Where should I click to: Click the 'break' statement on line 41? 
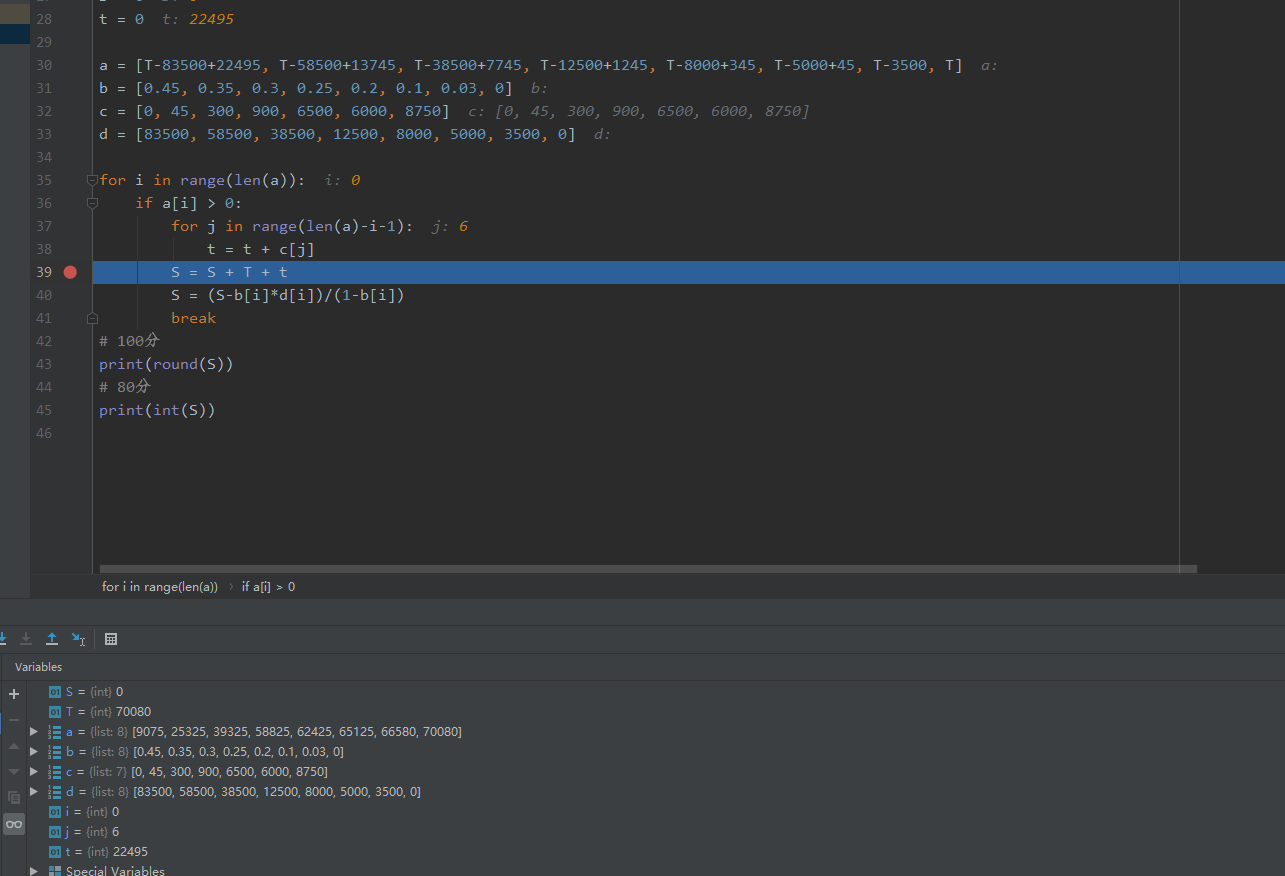193,318
